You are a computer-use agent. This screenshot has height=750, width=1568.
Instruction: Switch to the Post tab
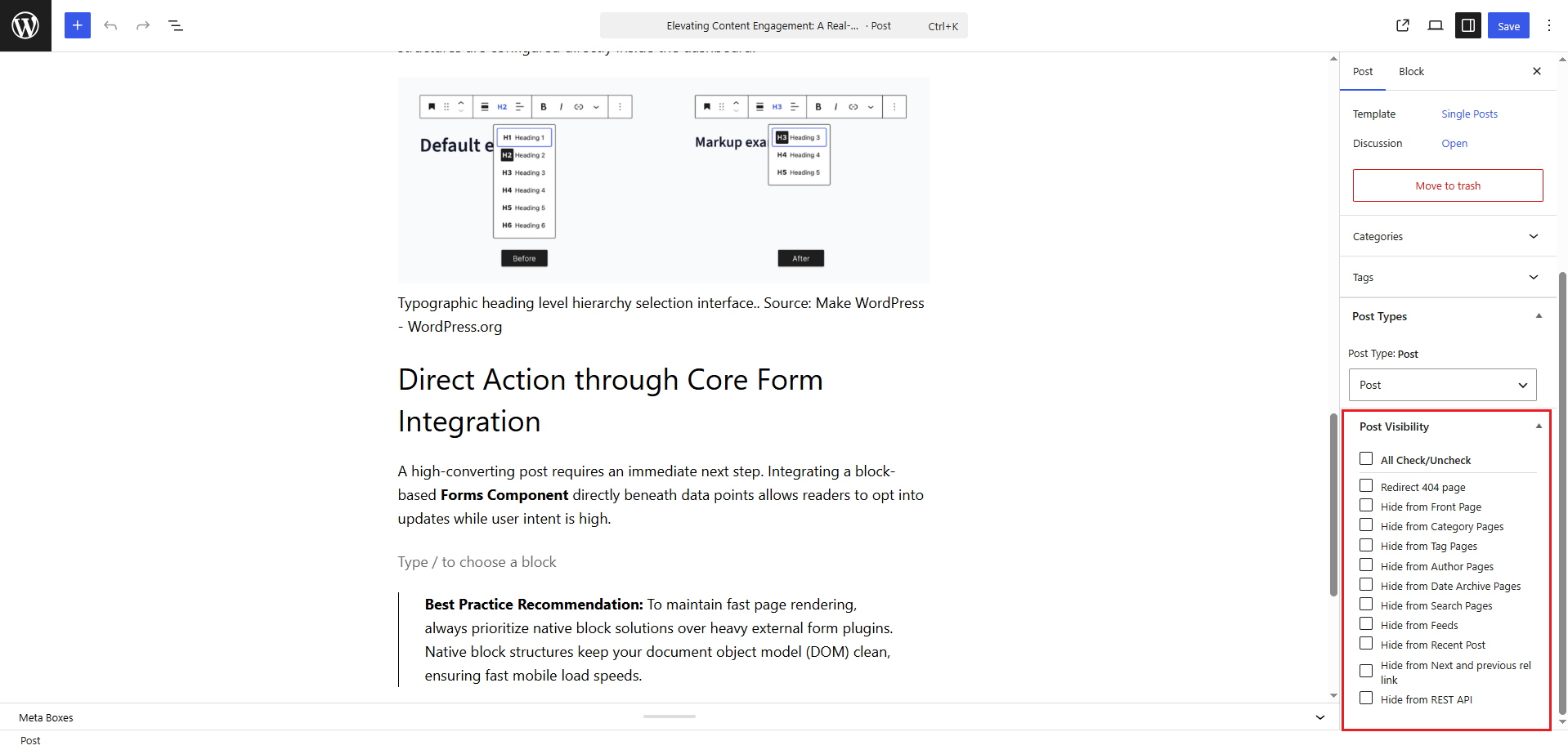[x=1363, y=71]
